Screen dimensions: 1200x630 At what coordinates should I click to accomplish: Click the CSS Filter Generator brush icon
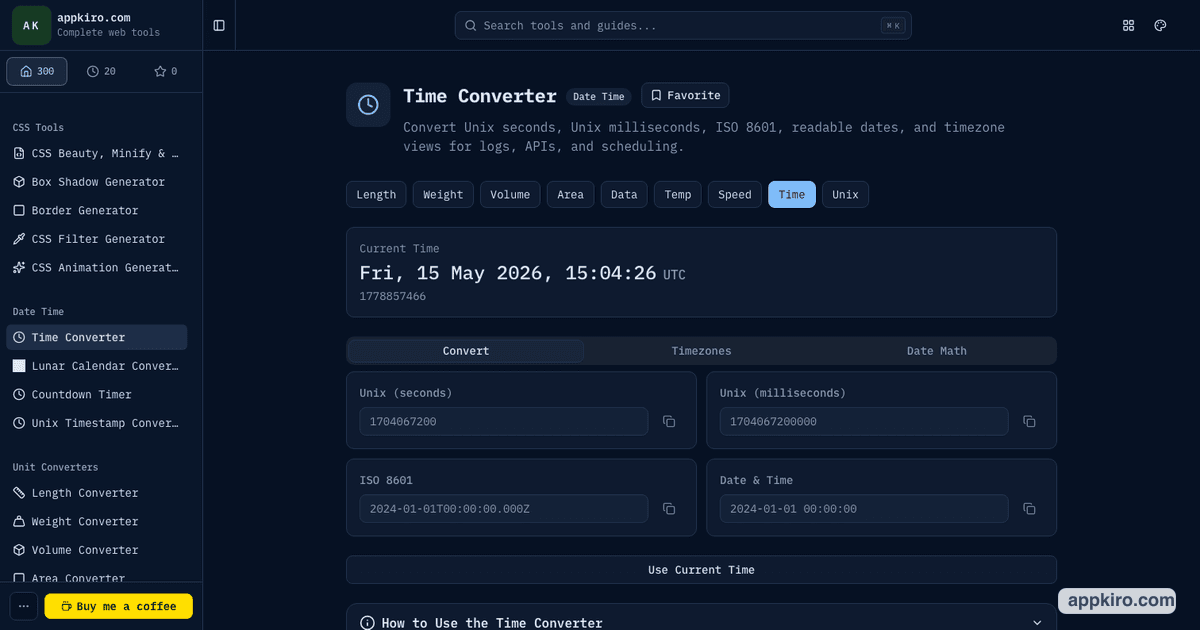(x=19, y=239)
